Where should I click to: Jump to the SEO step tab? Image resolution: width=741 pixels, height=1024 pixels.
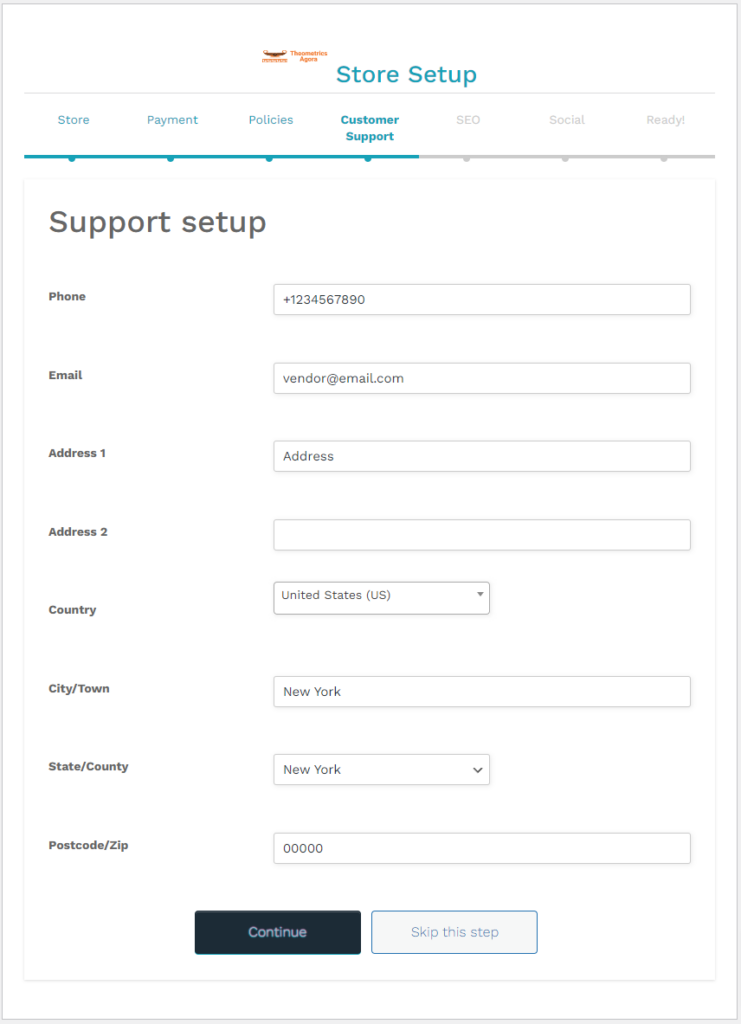click(468, 120)
